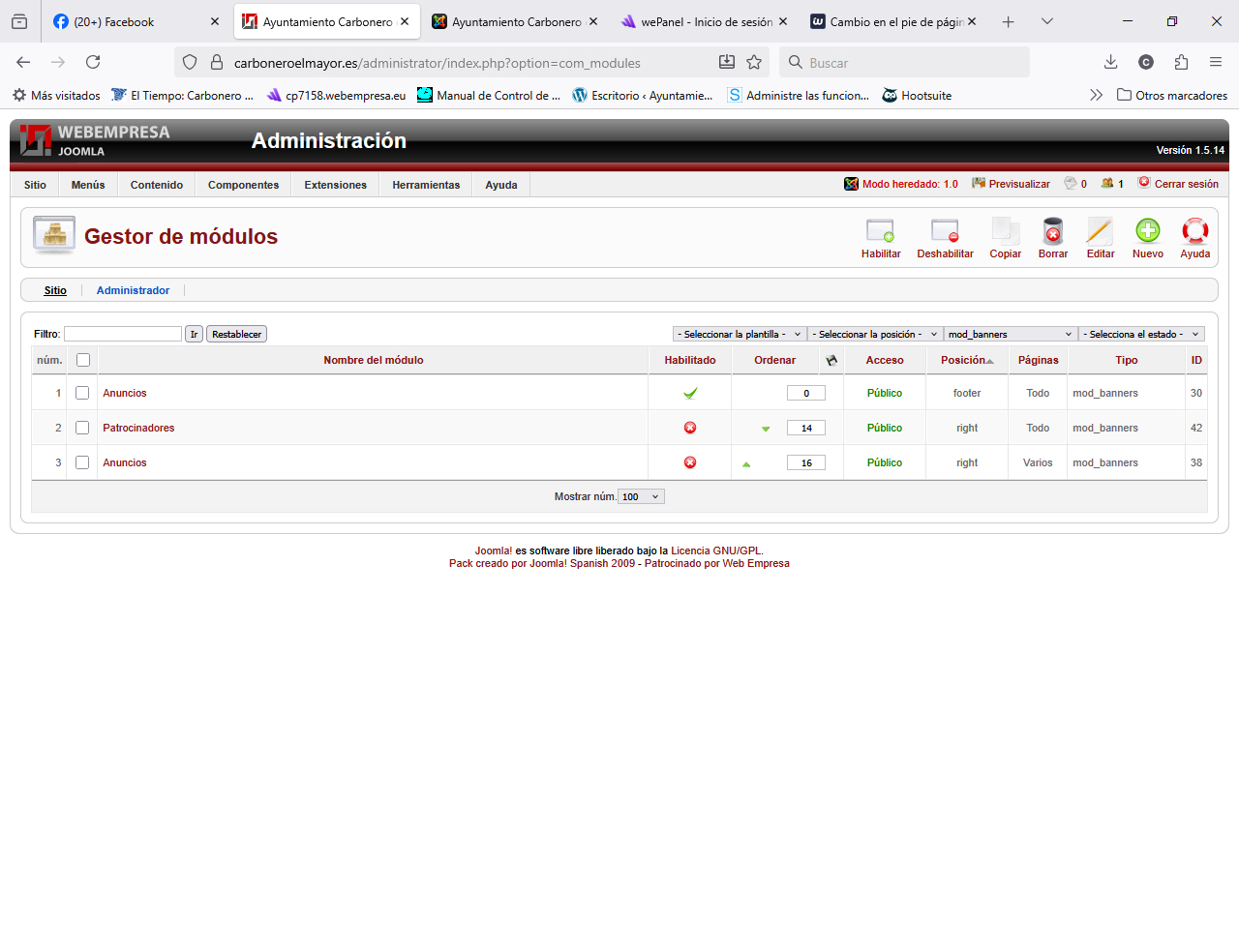1239x952 pixels.
Task: Click the Deshabilitar toolbar icon
Action: 945,232
